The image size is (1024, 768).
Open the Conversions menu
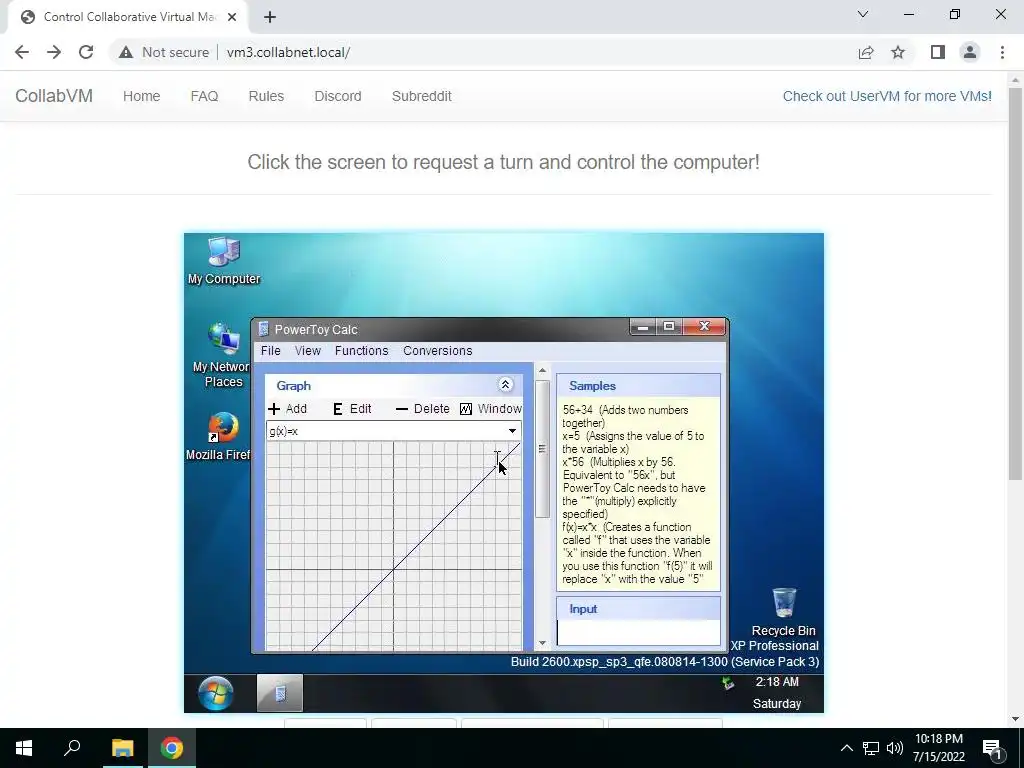click(x=438, y=351)
